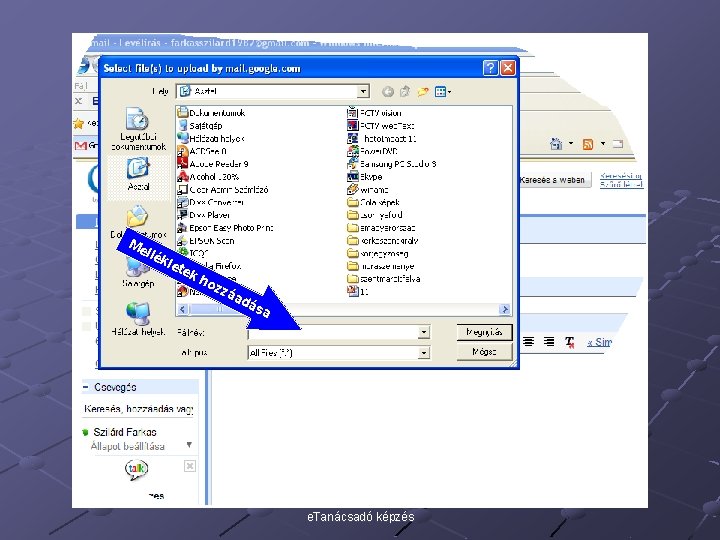Click the favorites star icon in browser

[x=79, y=123]
